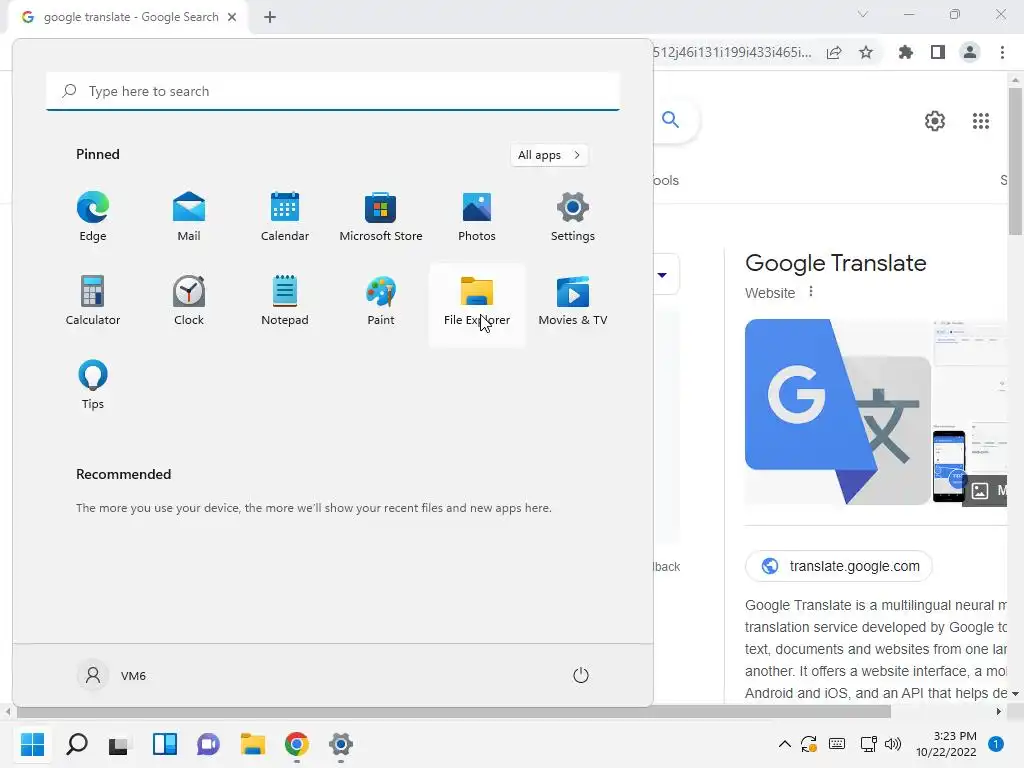Expand the translate language dropdown arrow

click(x=662, y=275)
